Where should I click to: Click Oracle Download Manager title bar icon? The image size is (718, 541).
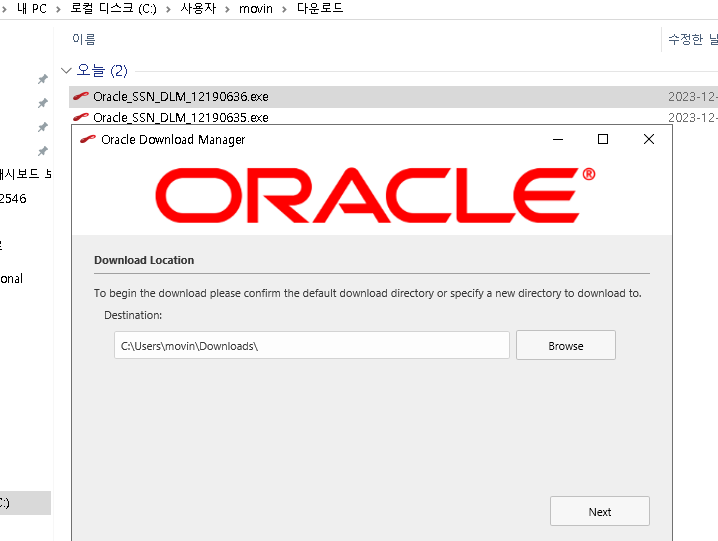[x=87, y=139]
